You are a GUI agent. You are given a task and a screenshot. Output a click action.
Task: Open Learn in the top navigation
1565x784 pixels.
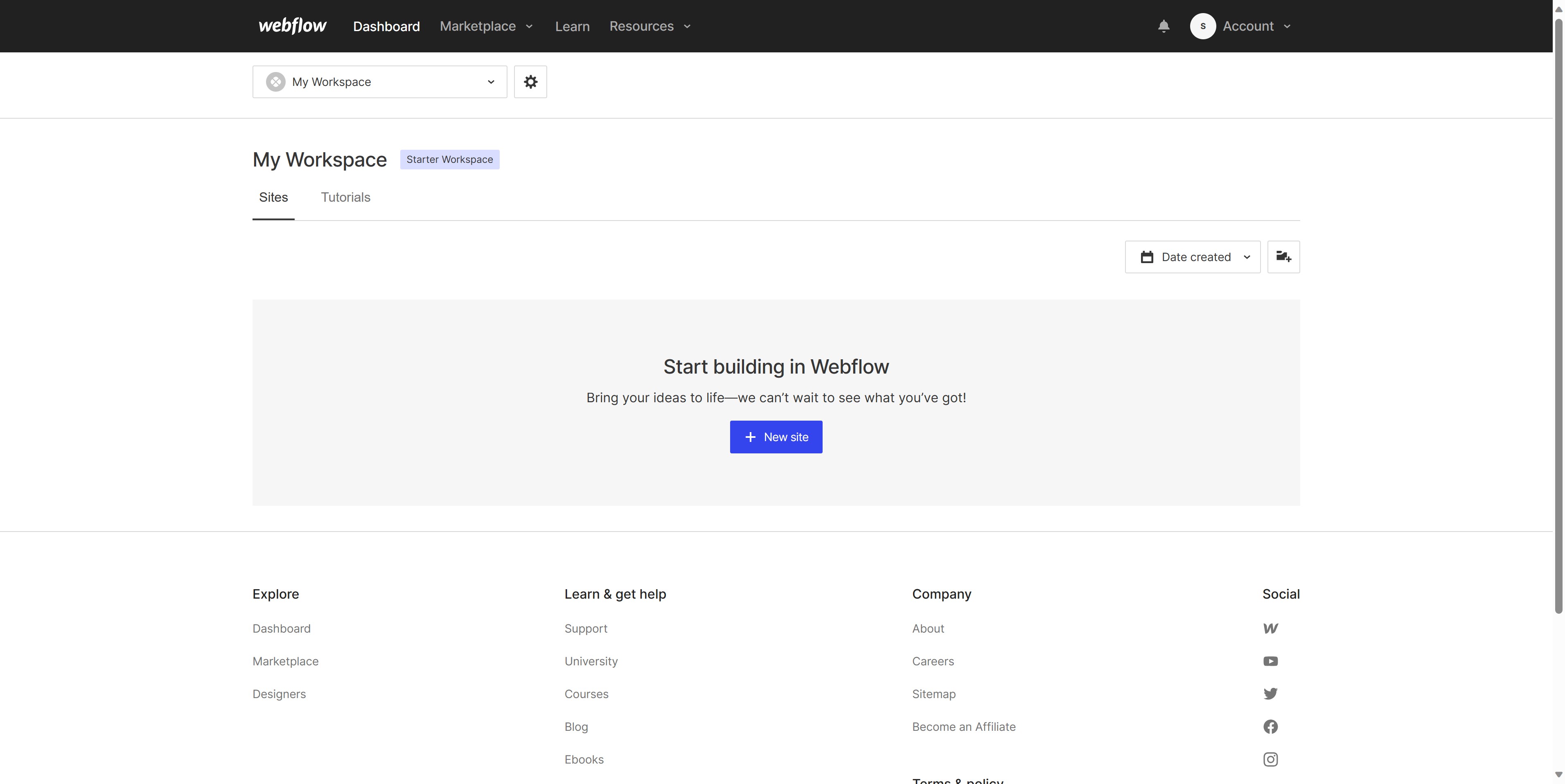(572, 26)
